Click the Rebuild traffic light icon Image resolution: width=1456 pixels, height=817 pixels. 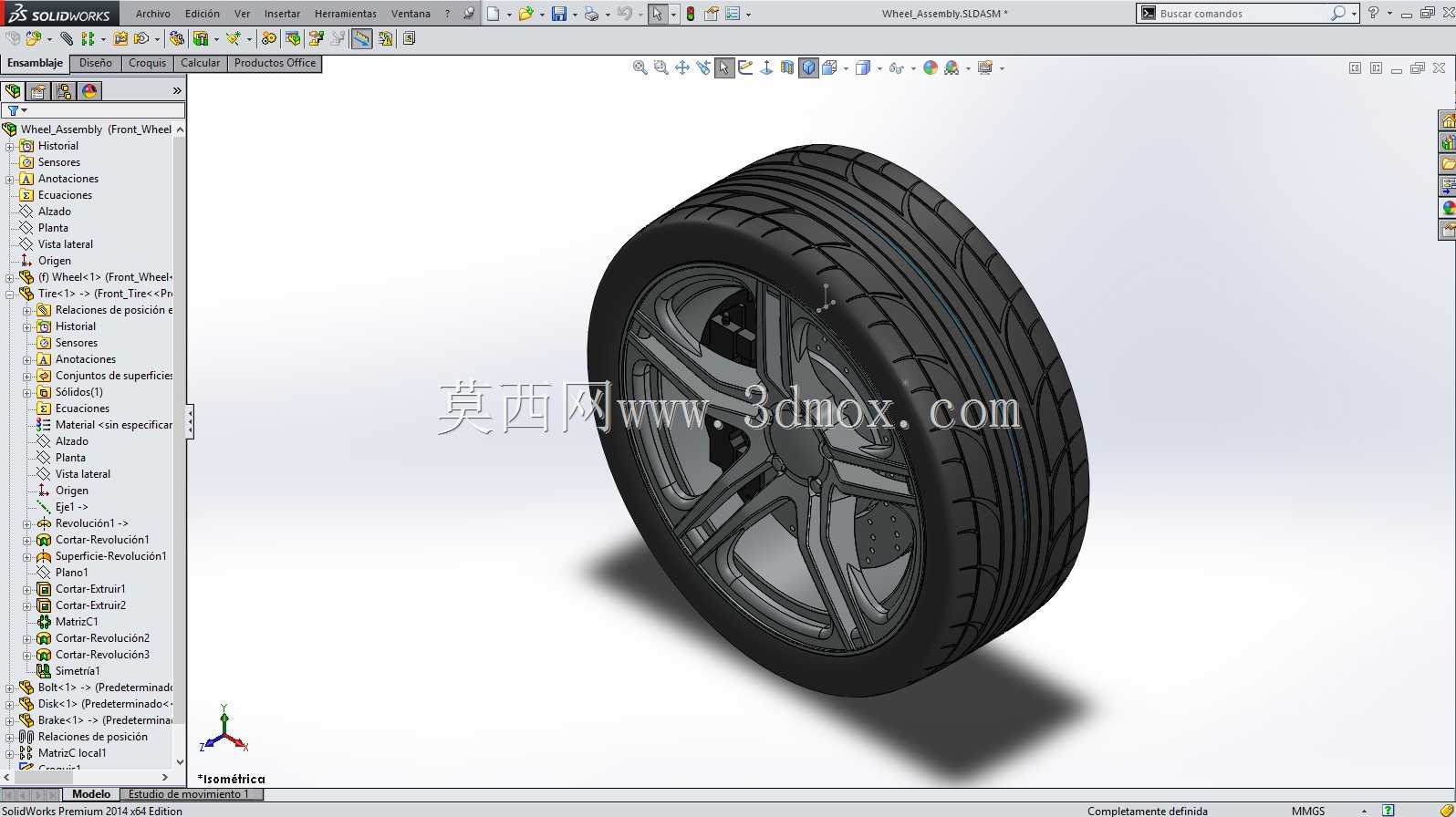pyautogui.click(x=691, y=14)
